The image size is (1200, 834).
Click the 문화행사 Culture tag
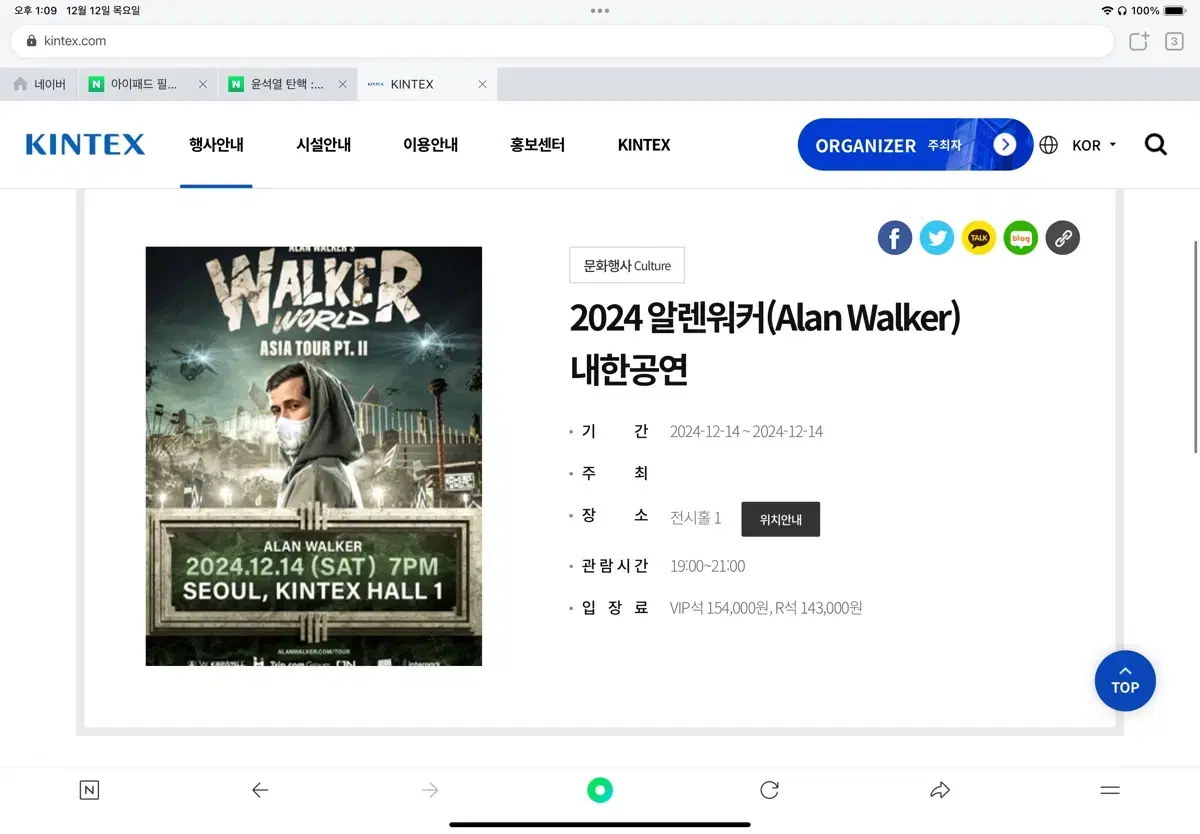pyautogui.click(x=627, y=265)
